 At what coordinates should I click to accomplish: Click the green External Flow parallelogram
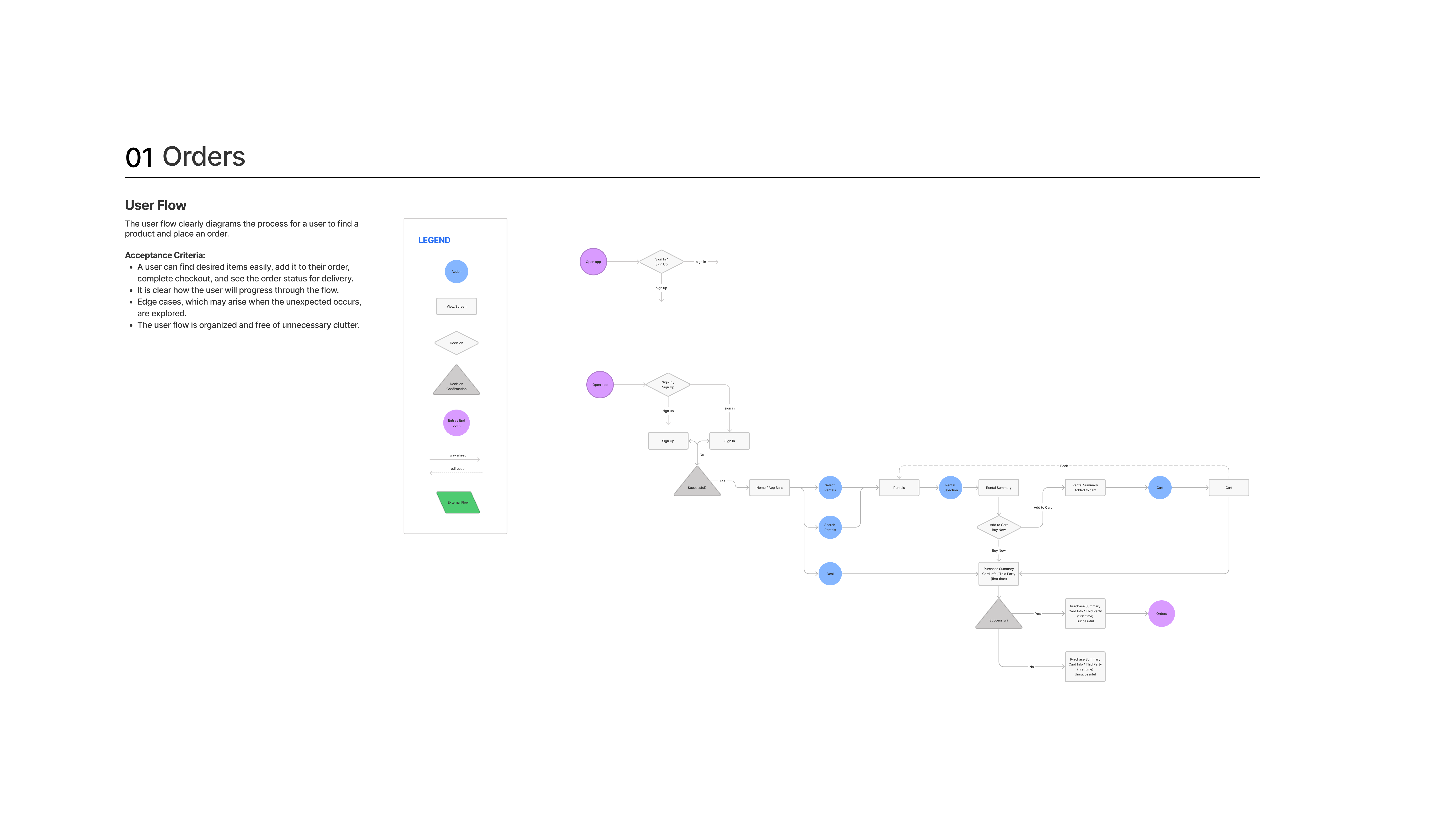click(x=458, y=502)
